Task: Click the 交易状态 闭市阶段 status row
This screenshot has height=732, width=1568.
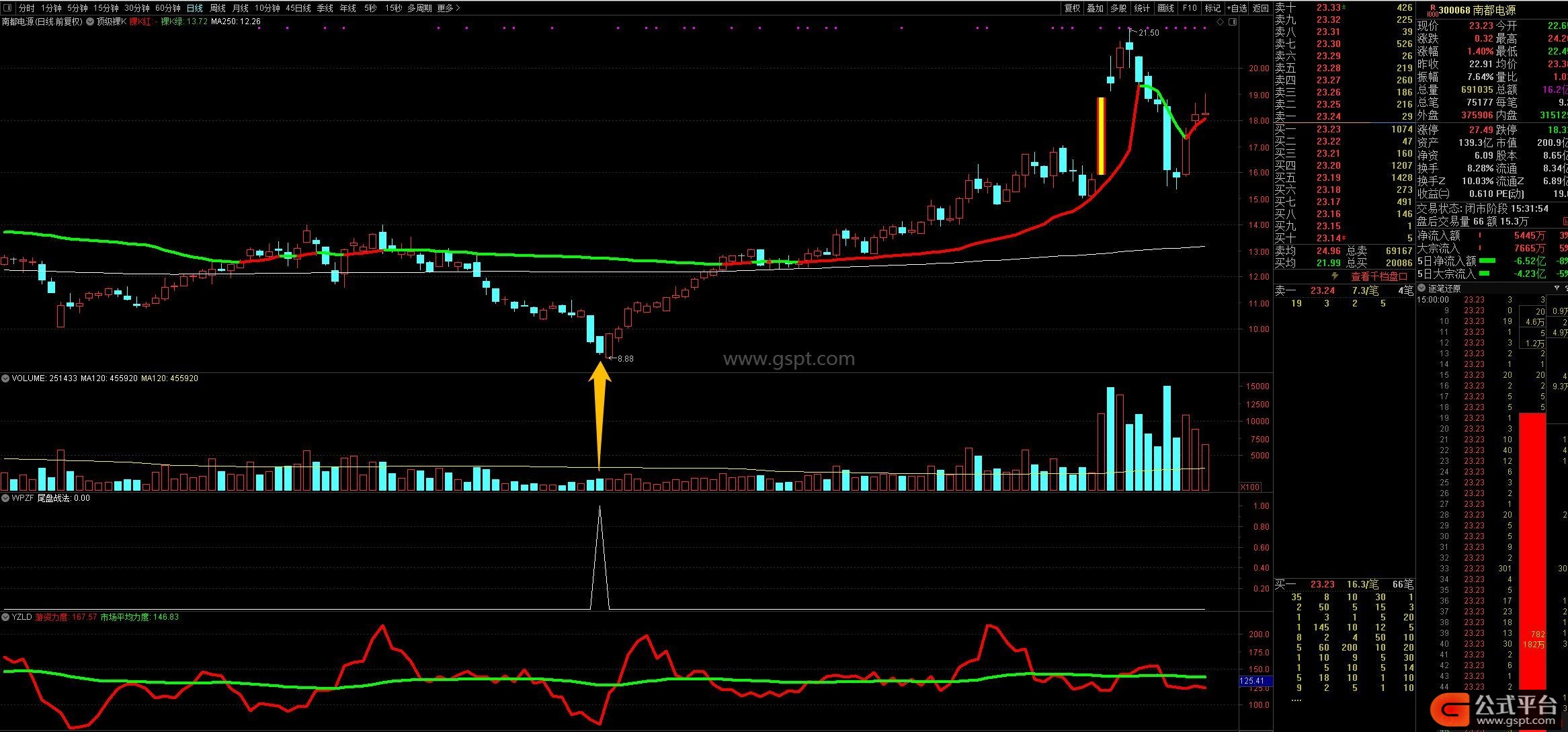Action: (1483, 209)
